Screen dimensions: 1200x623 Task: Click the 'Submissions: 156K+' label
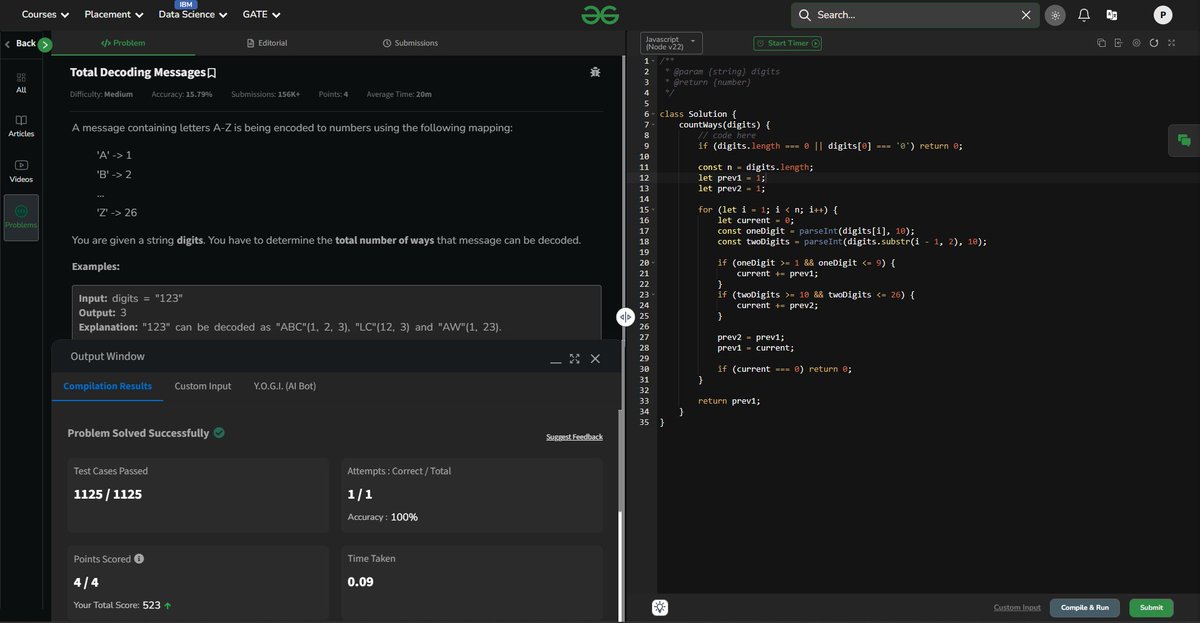tap(265, 94)
